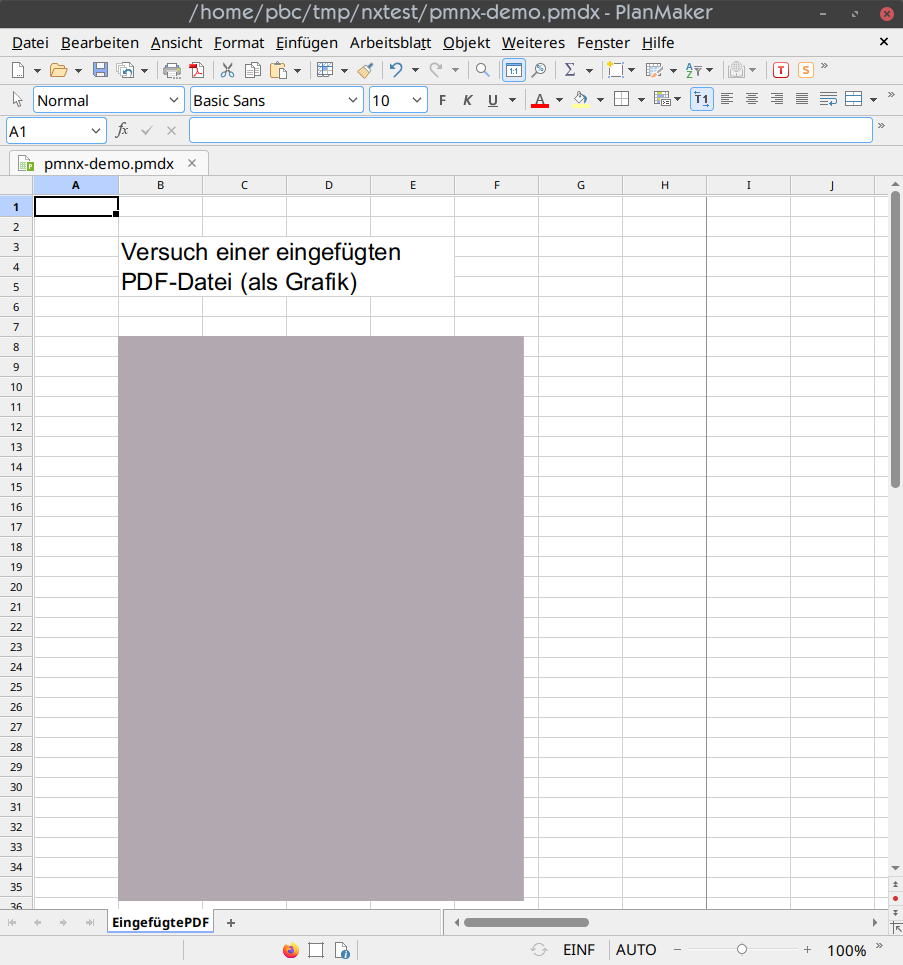This screenshot has width=903, height=965.
Task: Justify cell content
Action: (801, 98)
